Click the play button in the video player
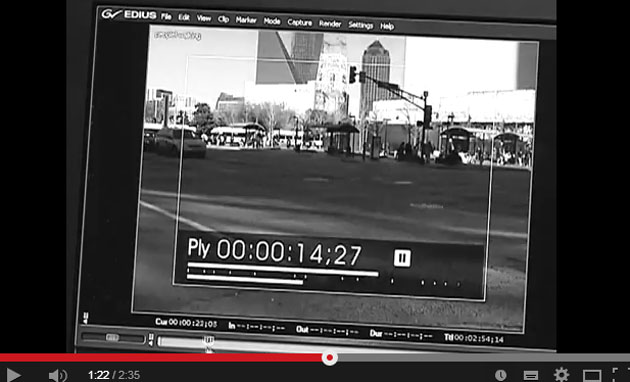Image resolution: width=630 pixels, height=382 pixels. (13, 375)
